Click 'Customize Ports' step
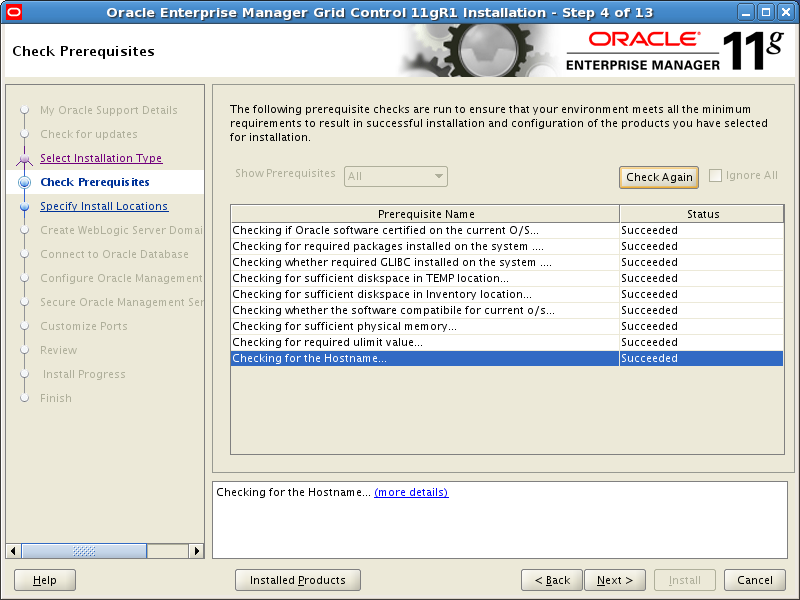 click(x=84, y=326)
